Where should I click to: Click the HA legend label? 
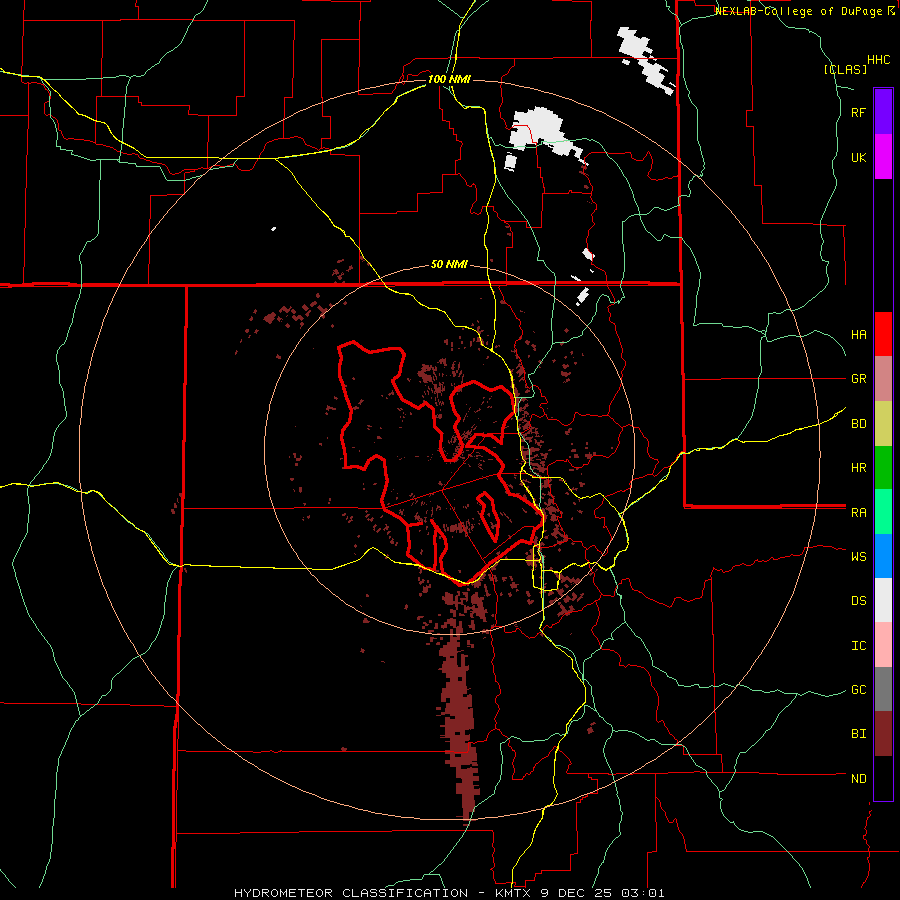[858, 334]
